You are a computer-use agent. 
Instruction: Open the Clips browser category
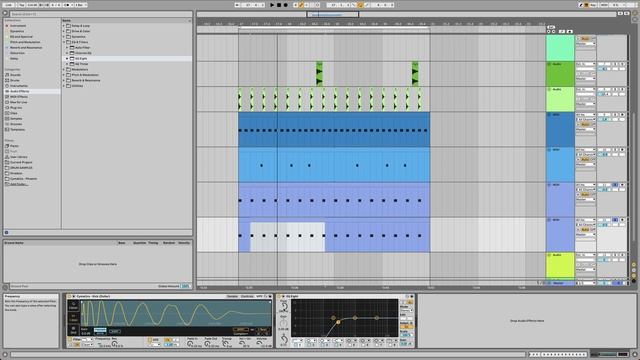[14, 113]
